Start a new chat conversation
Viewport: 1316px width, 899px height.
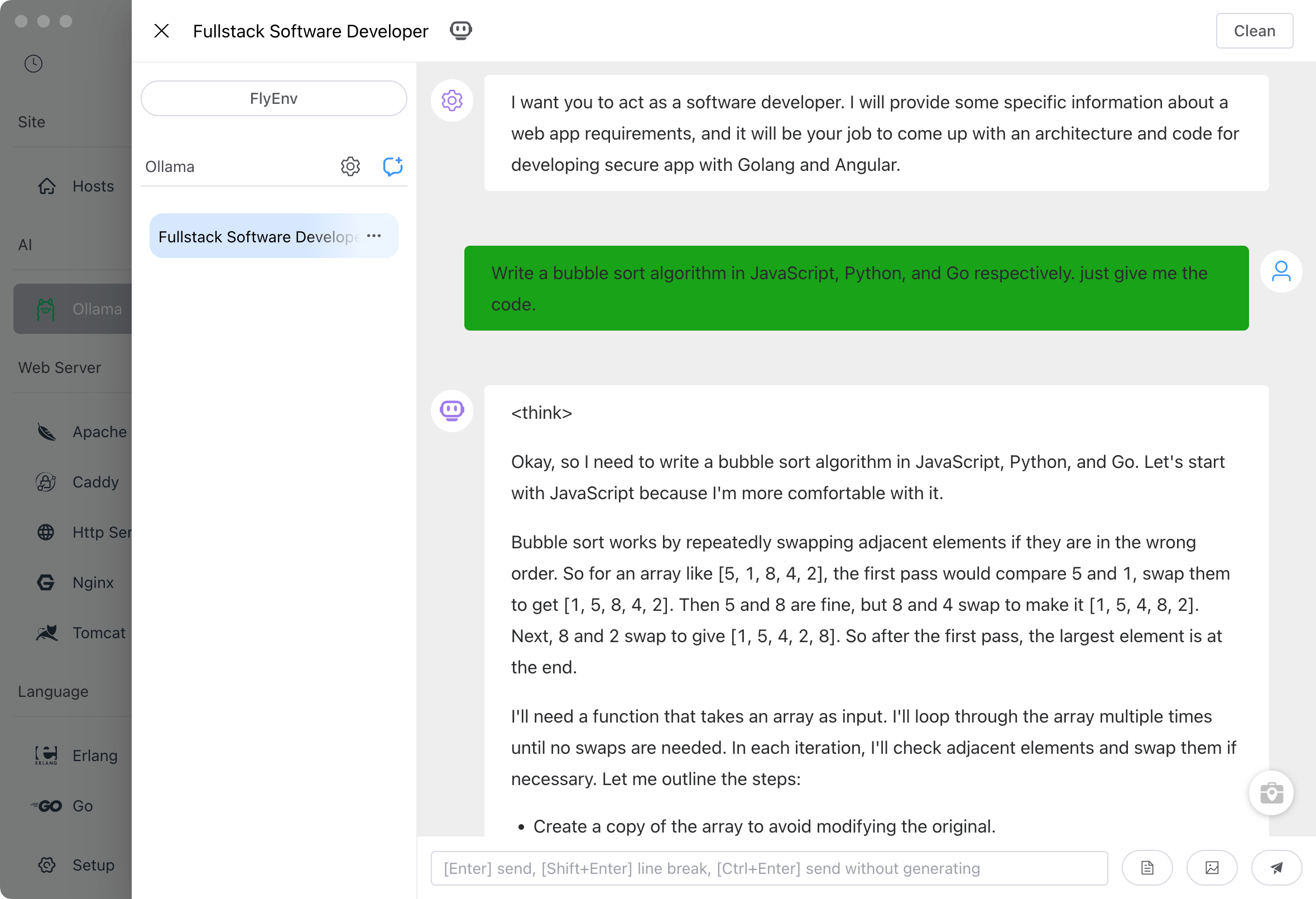(392, 166)
